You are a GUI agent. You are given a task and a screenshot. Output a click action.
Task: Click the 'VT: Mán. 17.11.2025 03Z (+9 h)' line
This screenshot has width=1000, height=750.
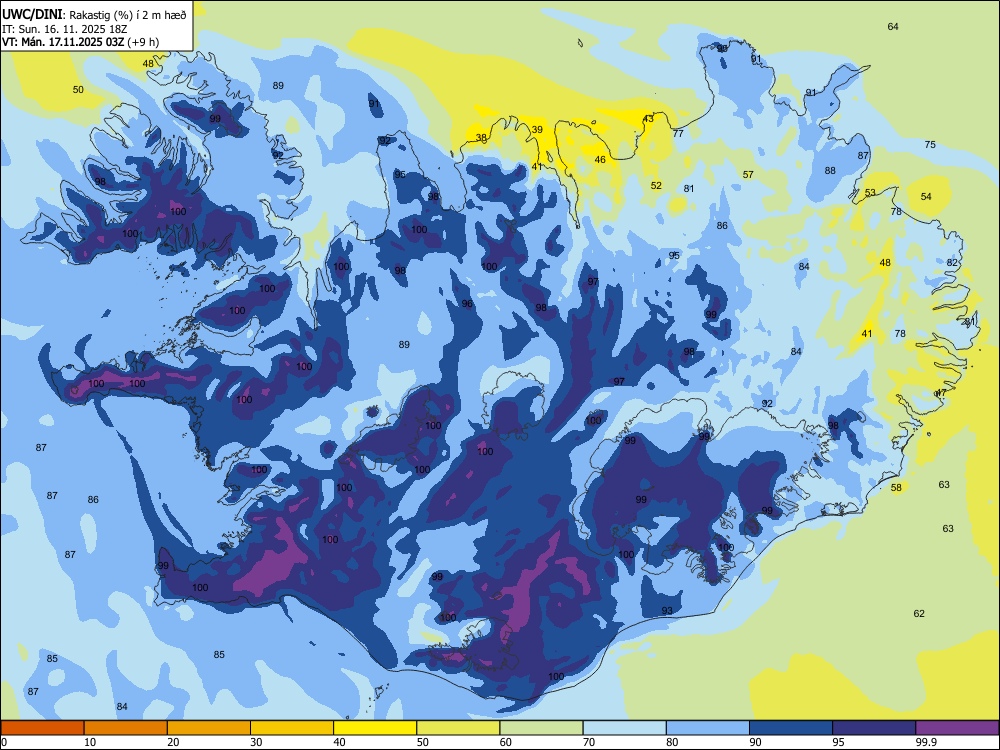pyautogui.click(x=80, y=42)
